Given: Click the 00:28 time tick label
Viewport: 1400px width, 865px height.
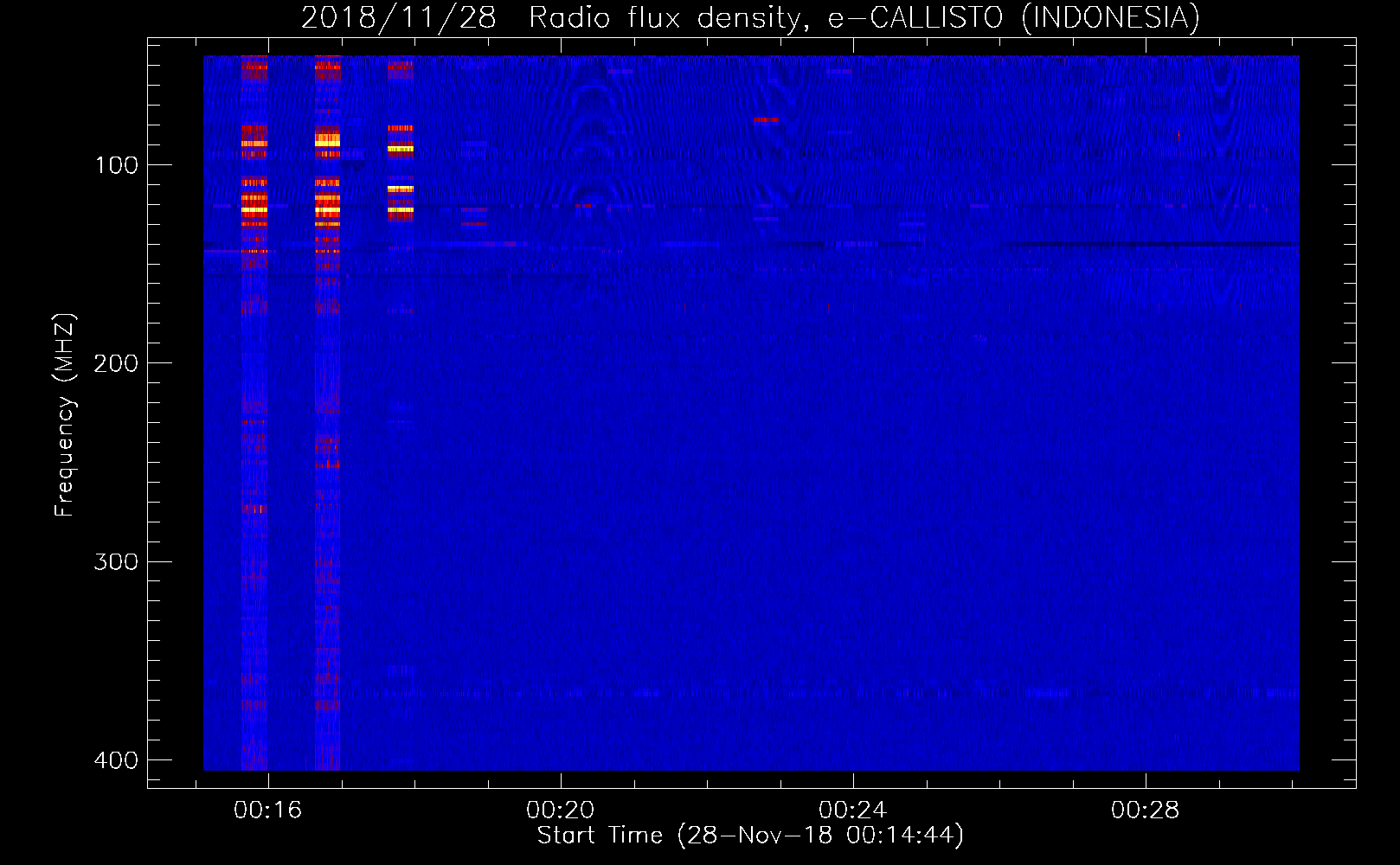Looking at the screenshot, I should (x=1146, y=810).
